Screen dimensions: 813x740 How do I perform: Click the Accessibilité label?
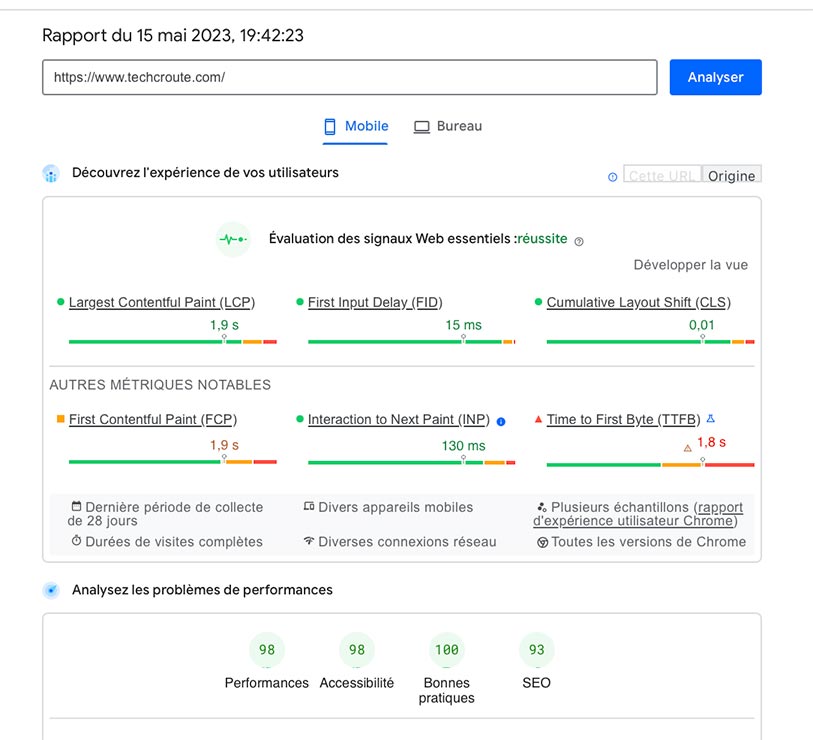357,683
